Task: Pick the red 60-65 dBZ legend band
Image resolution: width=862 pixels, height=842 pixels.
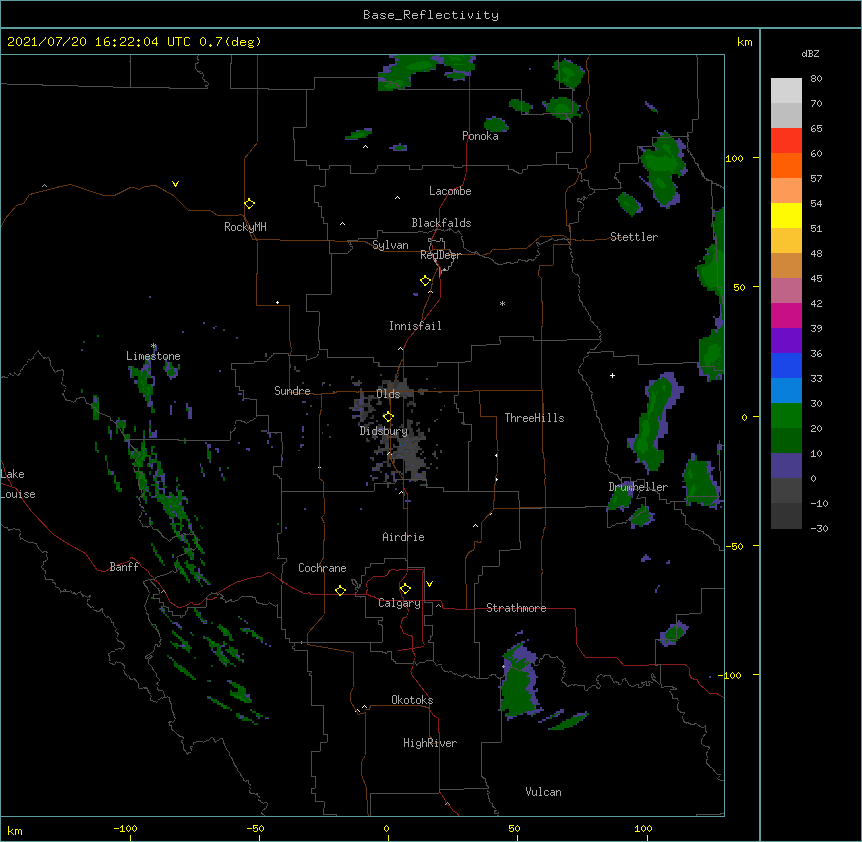Action: (x=786, y=141)
